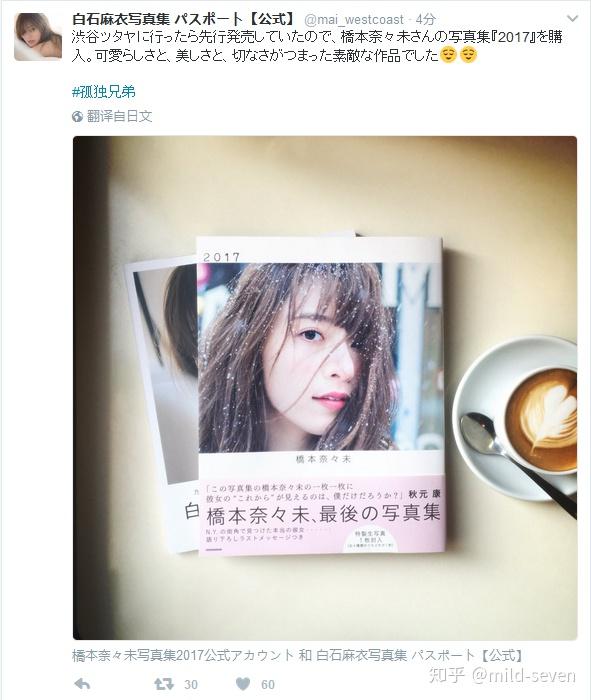
Task: Open tweet details via the tweet body text
Action: (317, 46)
